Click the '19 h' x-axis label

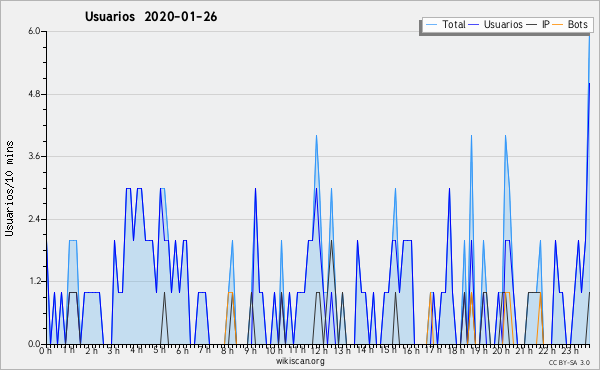click(x=478, y=351)
